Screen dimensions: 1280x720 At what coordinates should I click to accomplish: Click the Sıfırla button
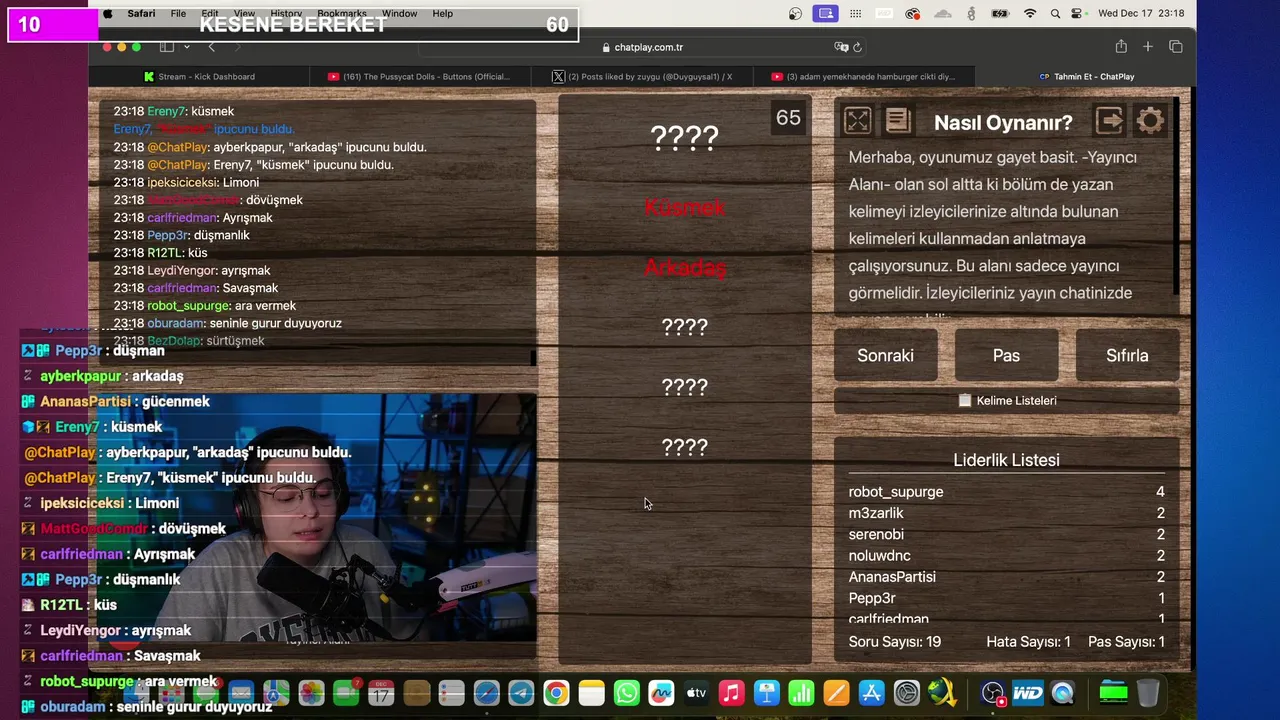[1127, 355]
